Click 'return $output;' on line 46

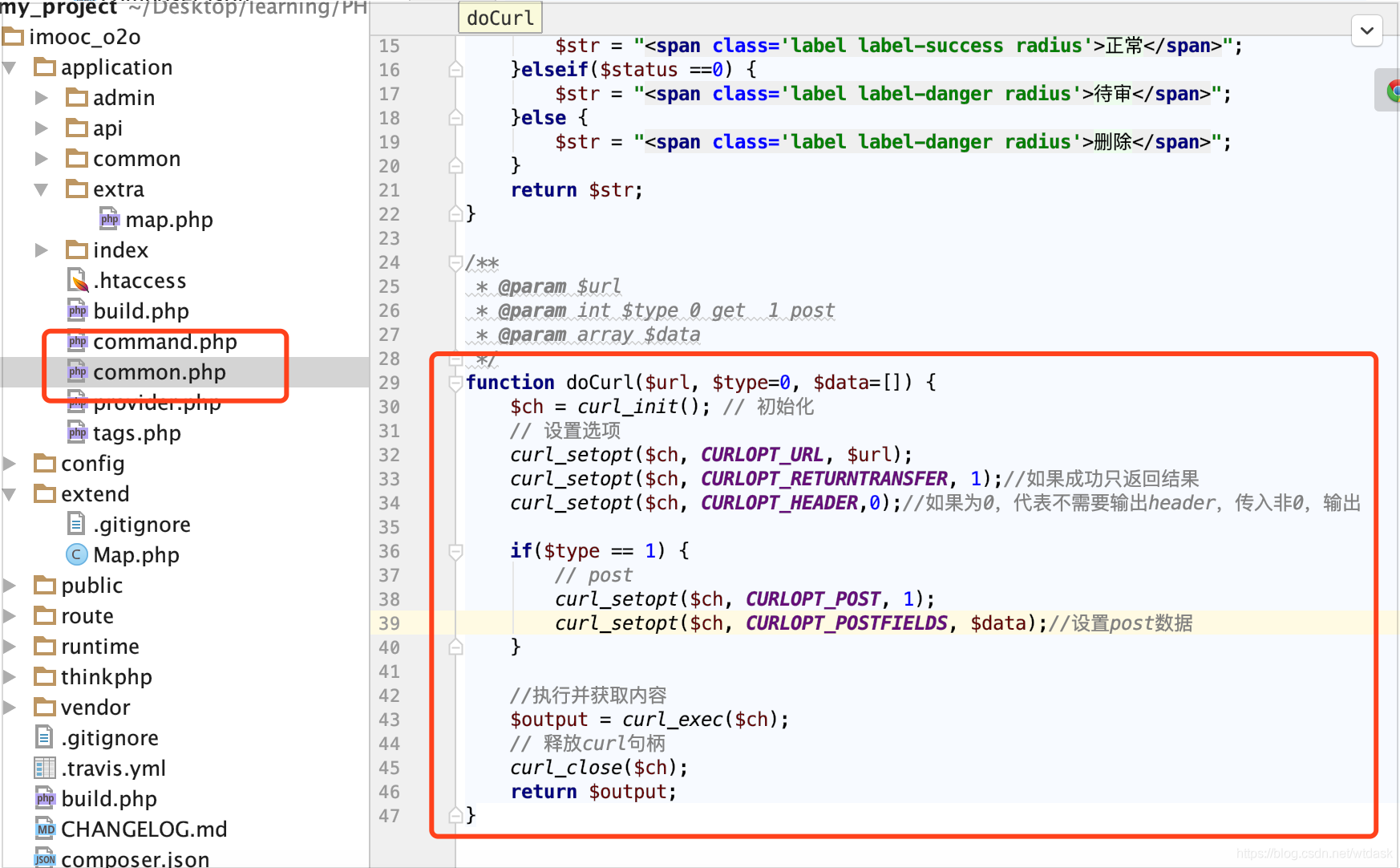click(x=594, y=792)
